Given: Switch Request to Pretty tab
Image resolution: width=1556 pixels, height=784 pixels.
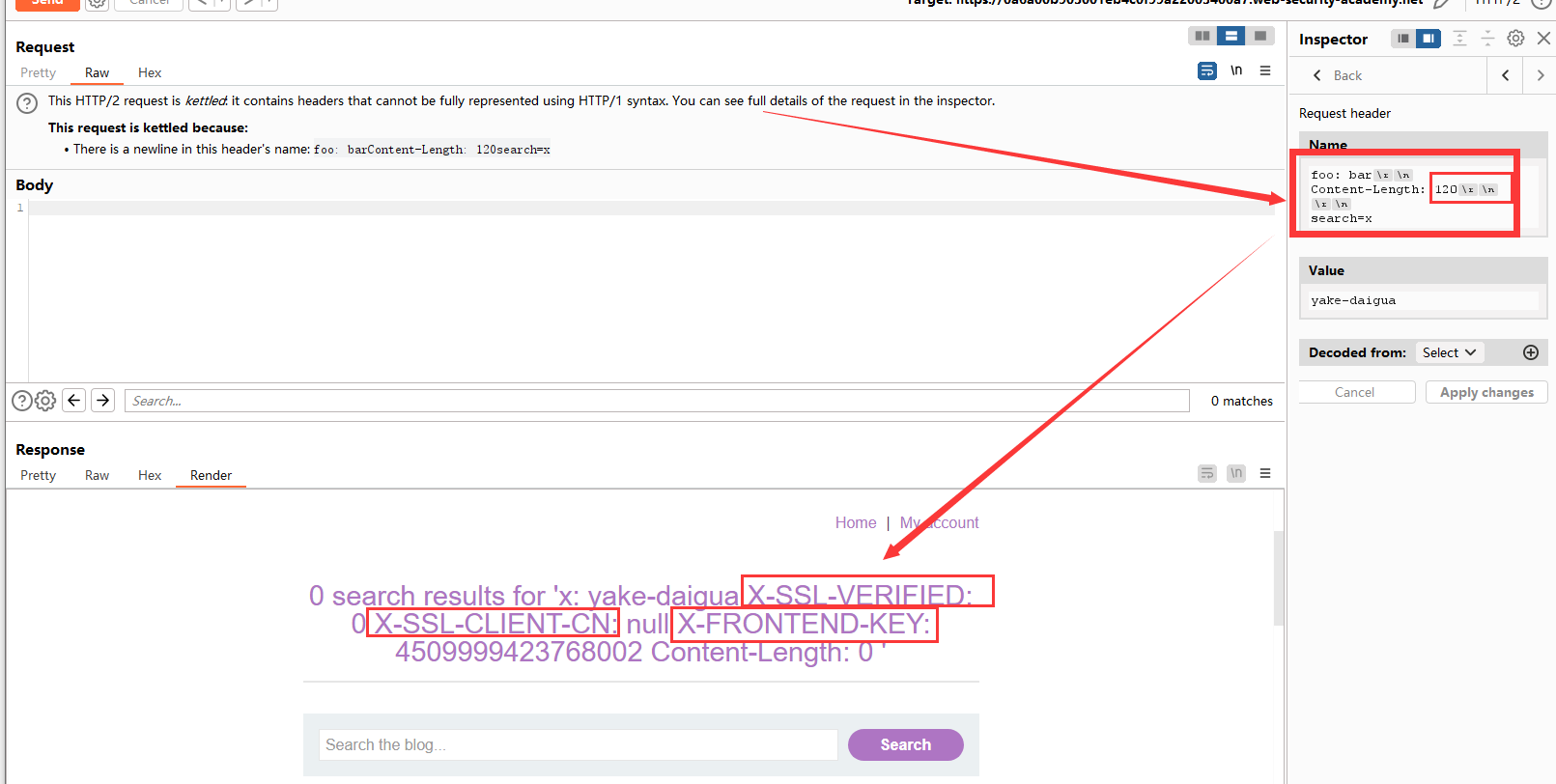Looking at the screenshot, I should click(x=39, y=72).
